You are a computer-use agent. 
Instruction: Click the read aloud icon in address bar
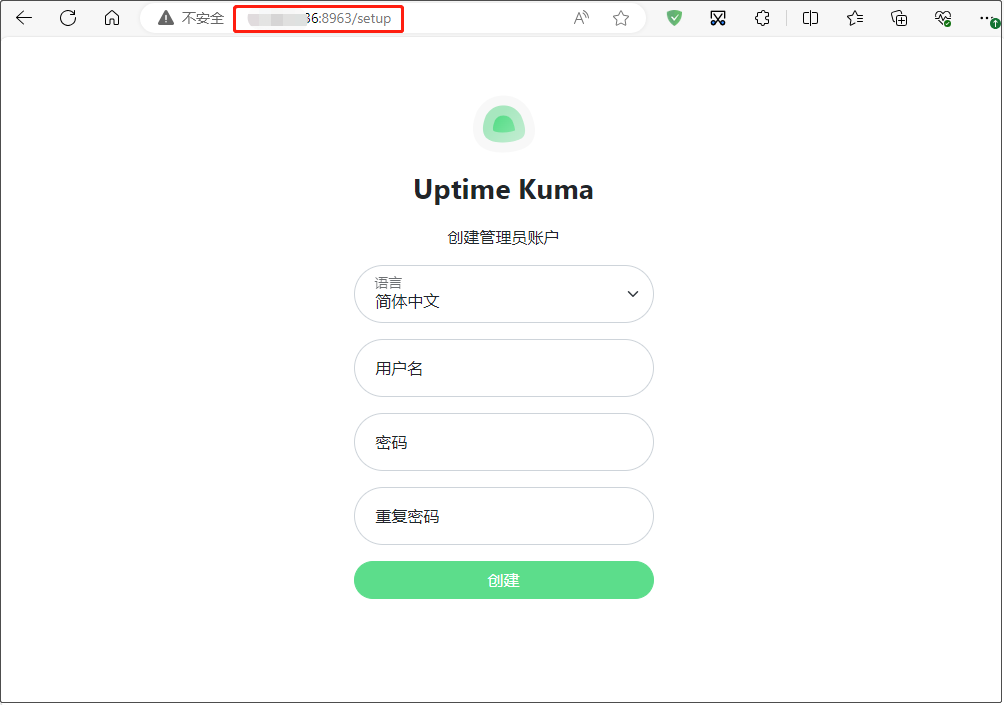tap(581, 18)
